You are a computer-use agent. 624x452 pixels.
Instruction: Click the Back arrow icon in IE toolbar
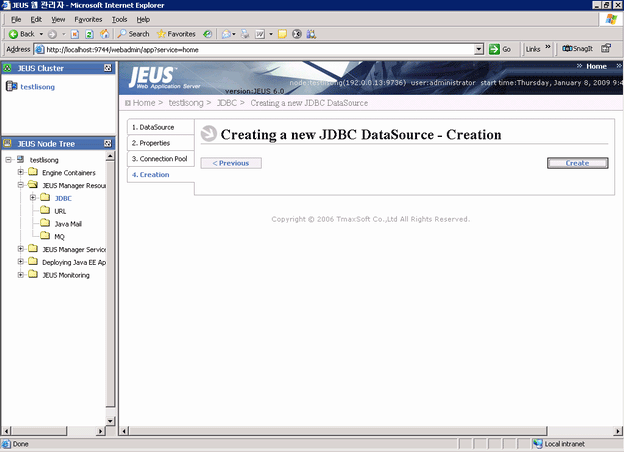click(14, 34)
